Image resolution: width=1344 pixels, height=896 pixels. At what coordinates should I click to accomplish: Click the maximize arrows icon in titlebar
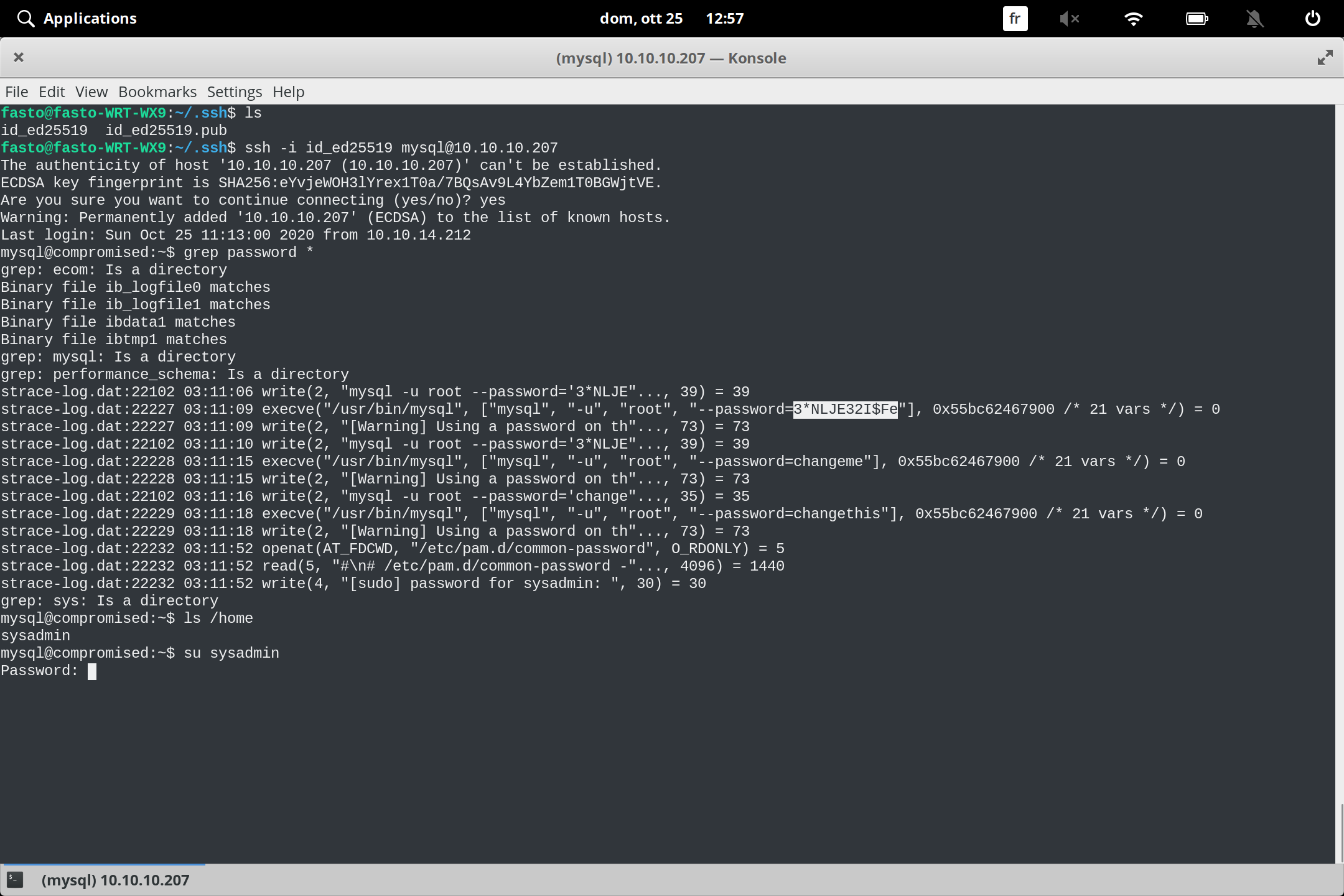[x=1325, y=57]
